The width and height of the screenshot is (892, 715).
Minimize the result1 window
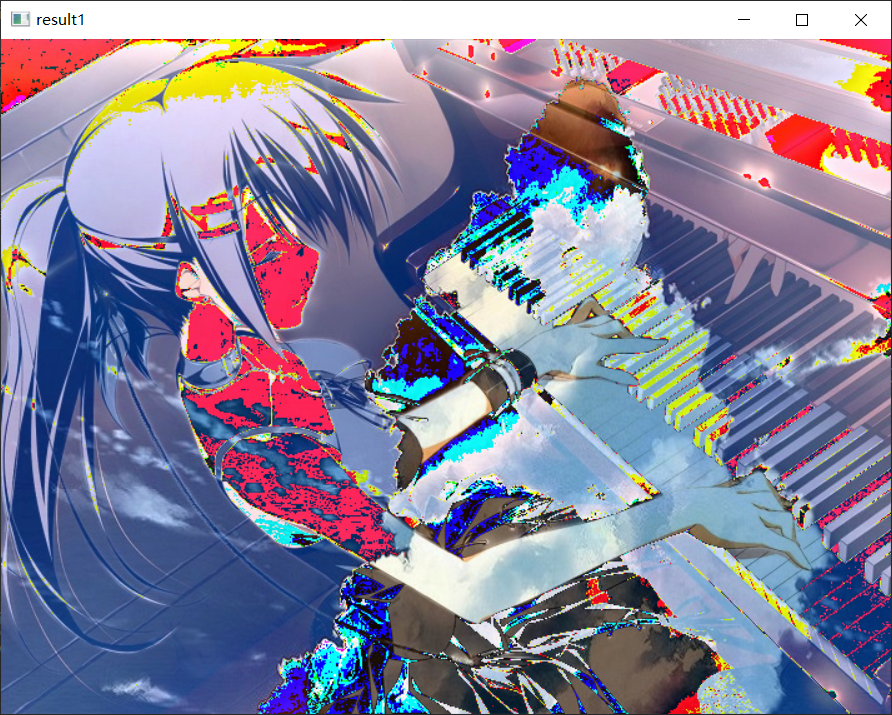(744, 20)
